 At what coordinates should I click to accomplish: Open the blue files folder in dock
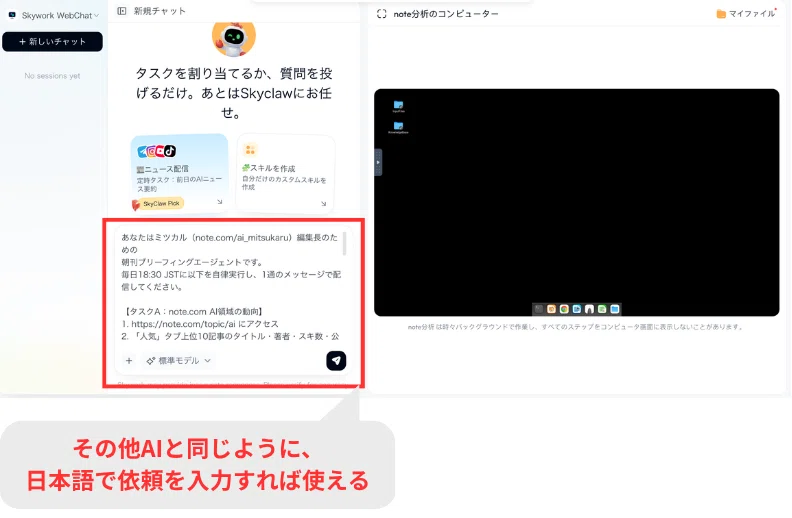tap(615, 309)
